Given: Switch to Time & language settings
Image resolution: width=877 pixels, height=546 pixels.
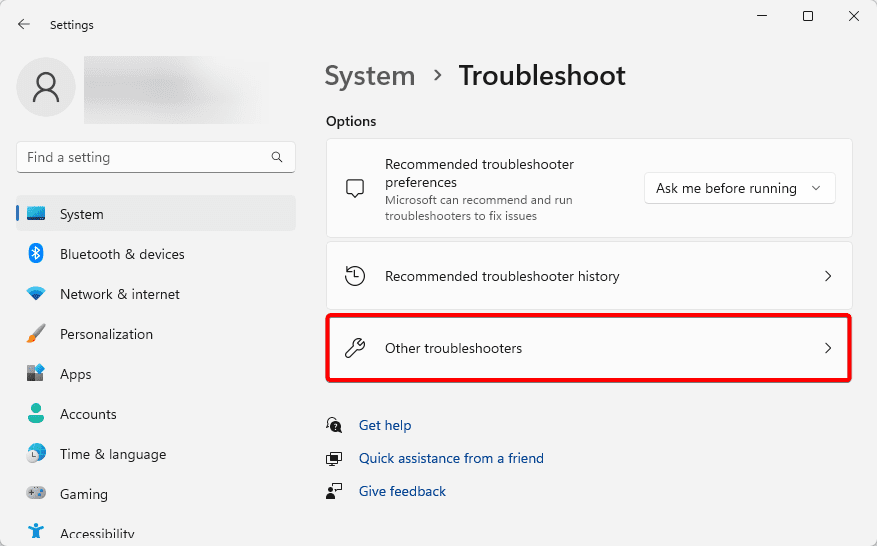Looking at the screenshot, I should tap(112, 454).
